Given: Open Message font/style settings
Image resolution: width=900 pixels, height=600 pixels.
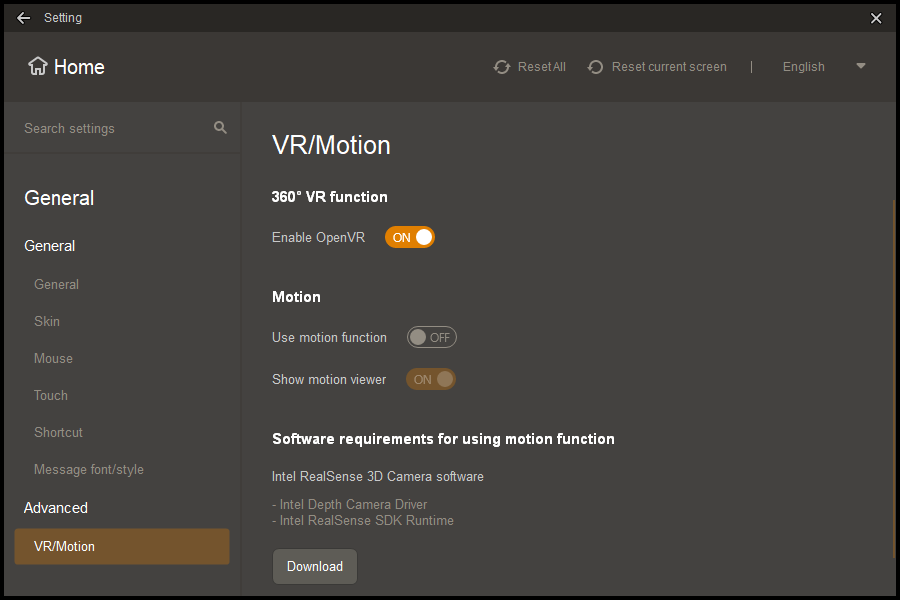Looking at the screenshot, I should pyautogui.click(x=89, y=469).
